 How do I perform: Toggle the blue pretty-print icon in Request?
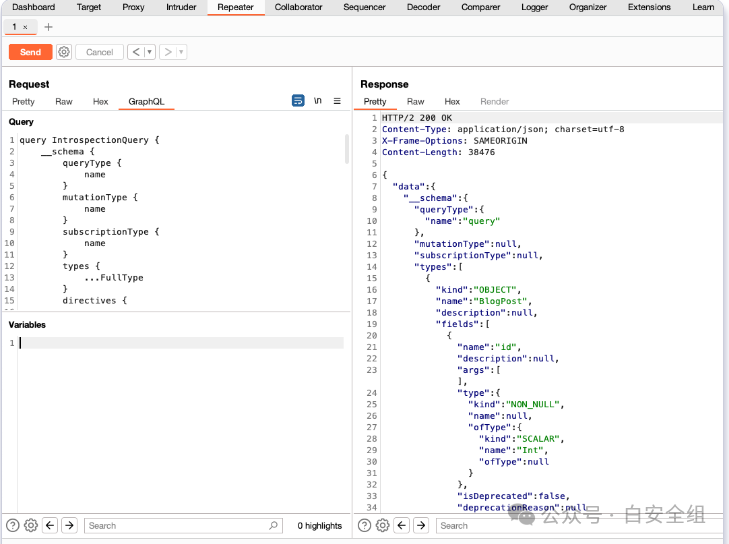[298, 100]
